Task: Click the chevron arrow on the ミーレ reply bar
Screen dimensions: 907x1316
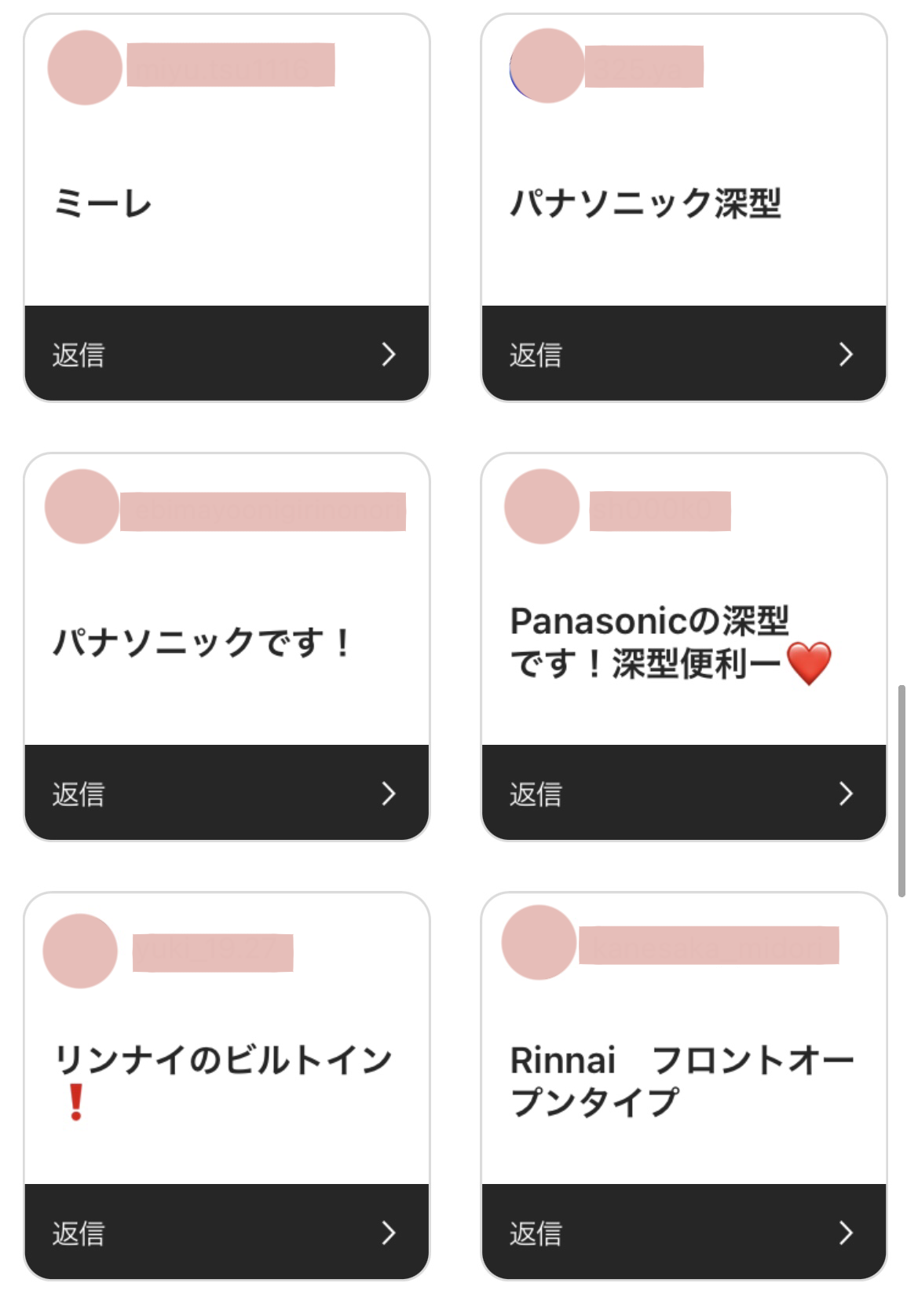Action: tap(388, 354)
